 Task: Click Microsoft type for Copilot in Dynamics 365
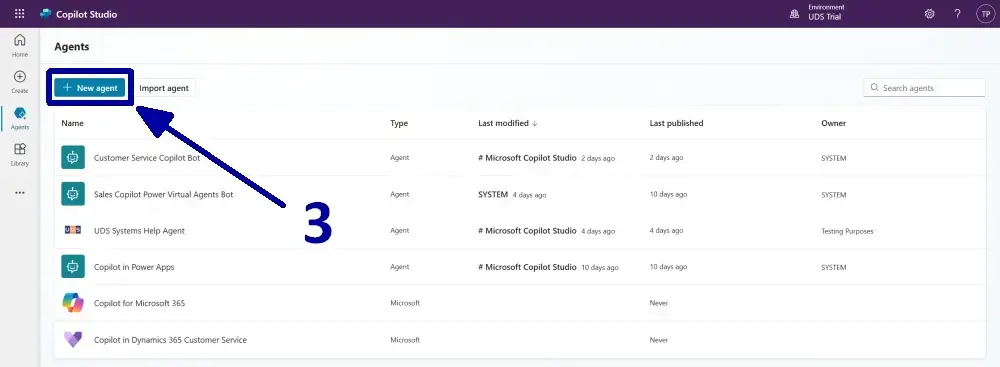[405, 340]
